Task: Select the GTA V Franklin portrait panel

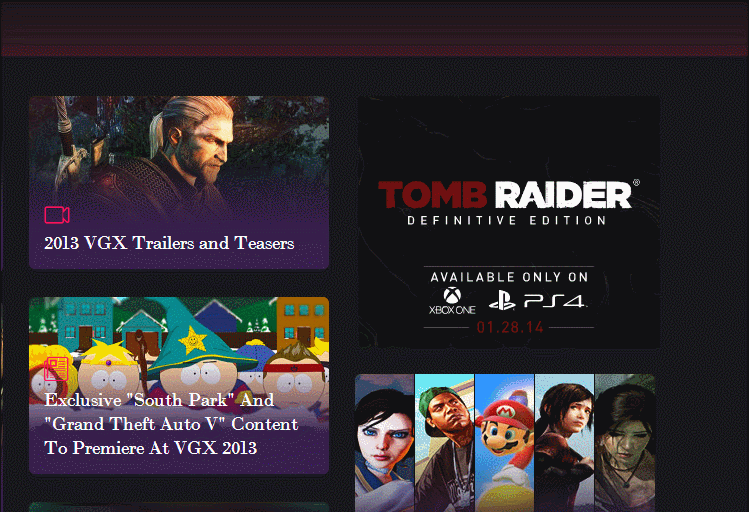Action: click(445, 443)
